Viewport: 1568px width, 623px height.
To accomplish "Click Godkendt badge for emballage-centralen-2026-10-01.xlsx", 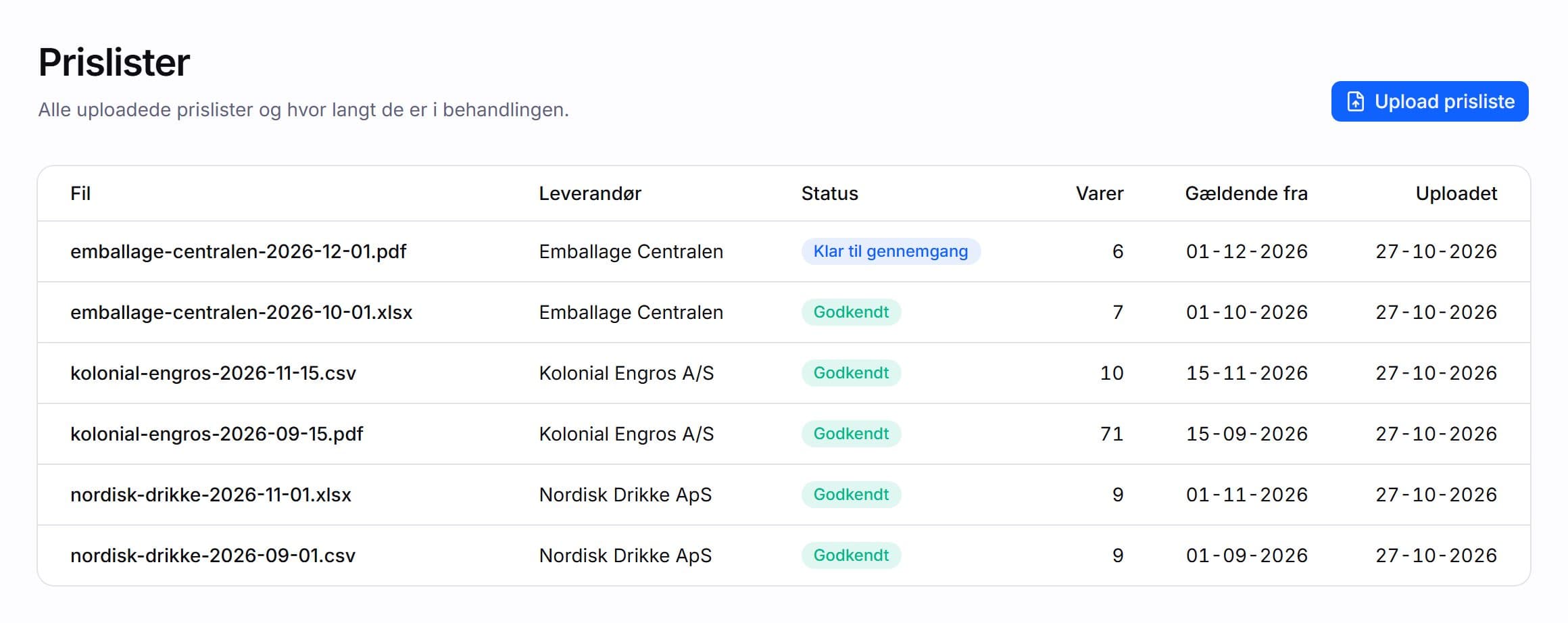I will [851, 312].
